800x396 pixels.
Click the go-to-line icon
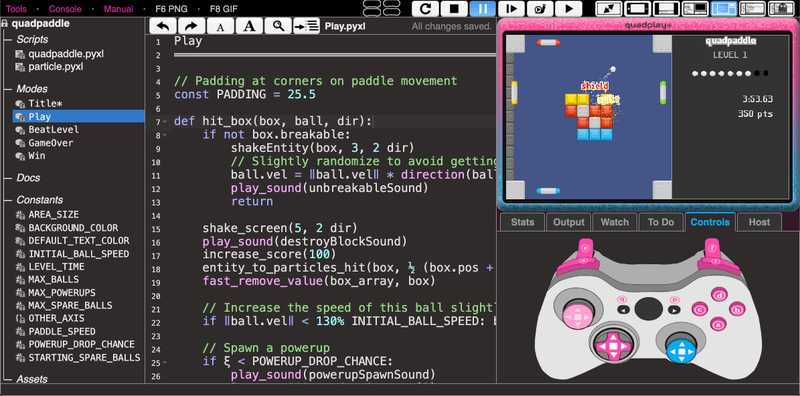coord(307,27)
